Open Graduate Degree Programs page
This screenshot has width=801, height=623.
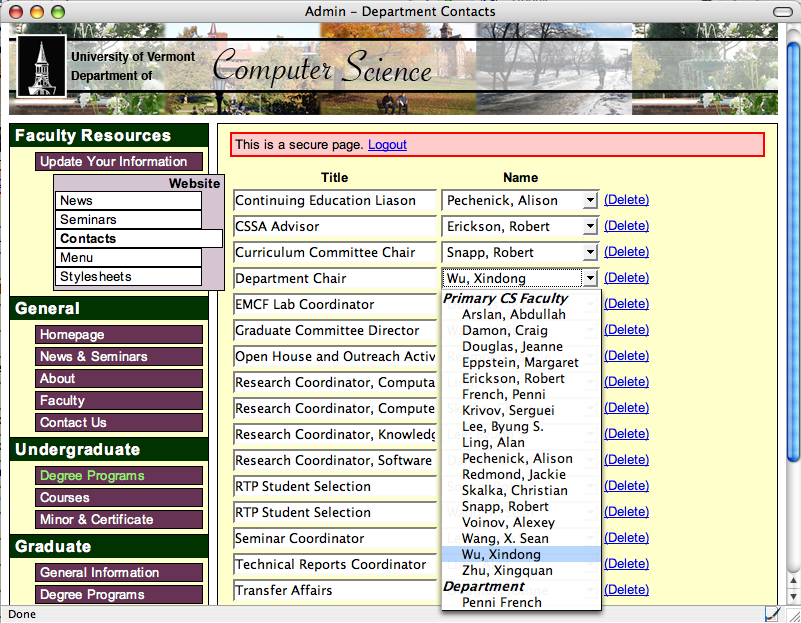coord(119,594)
